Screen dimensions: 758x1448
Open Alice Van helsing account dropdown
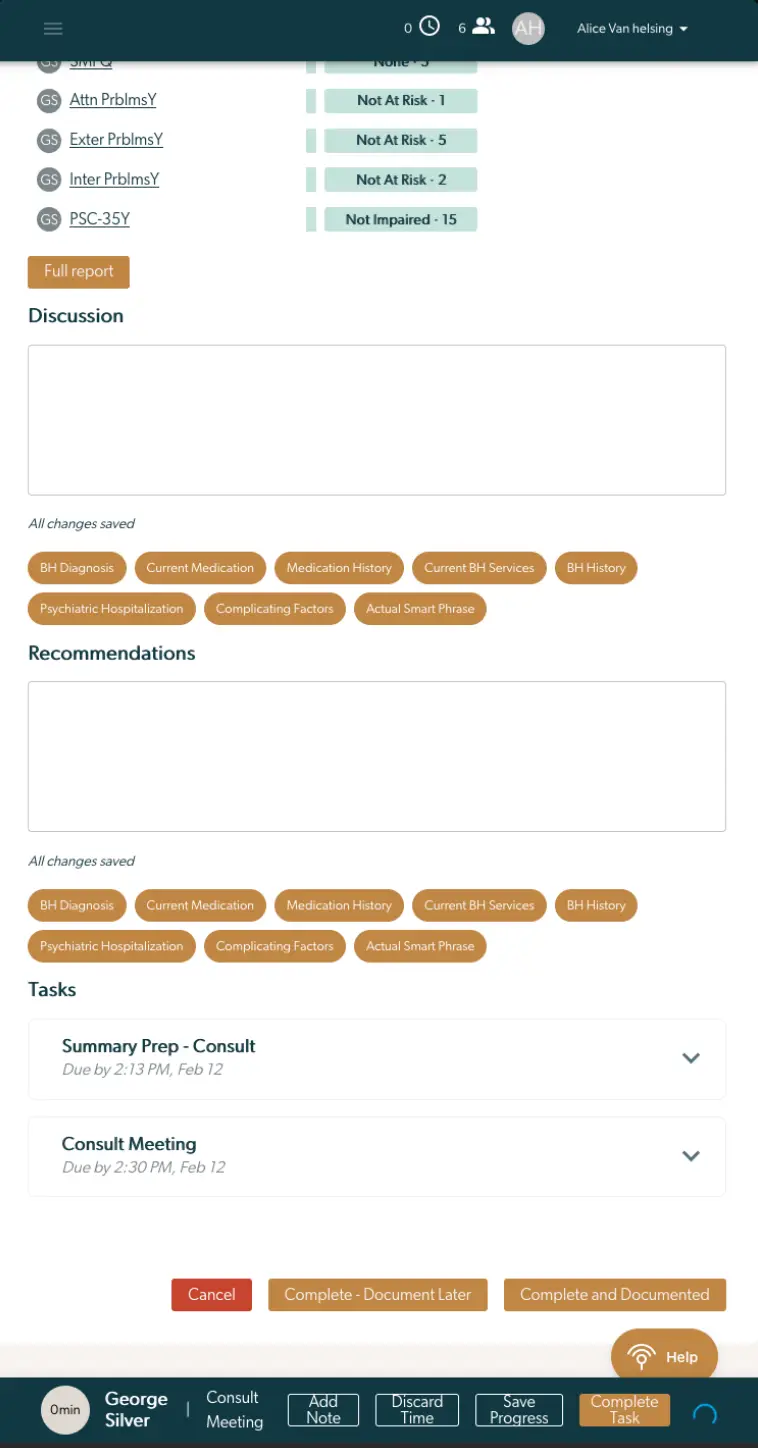click(x=632, y=29)
